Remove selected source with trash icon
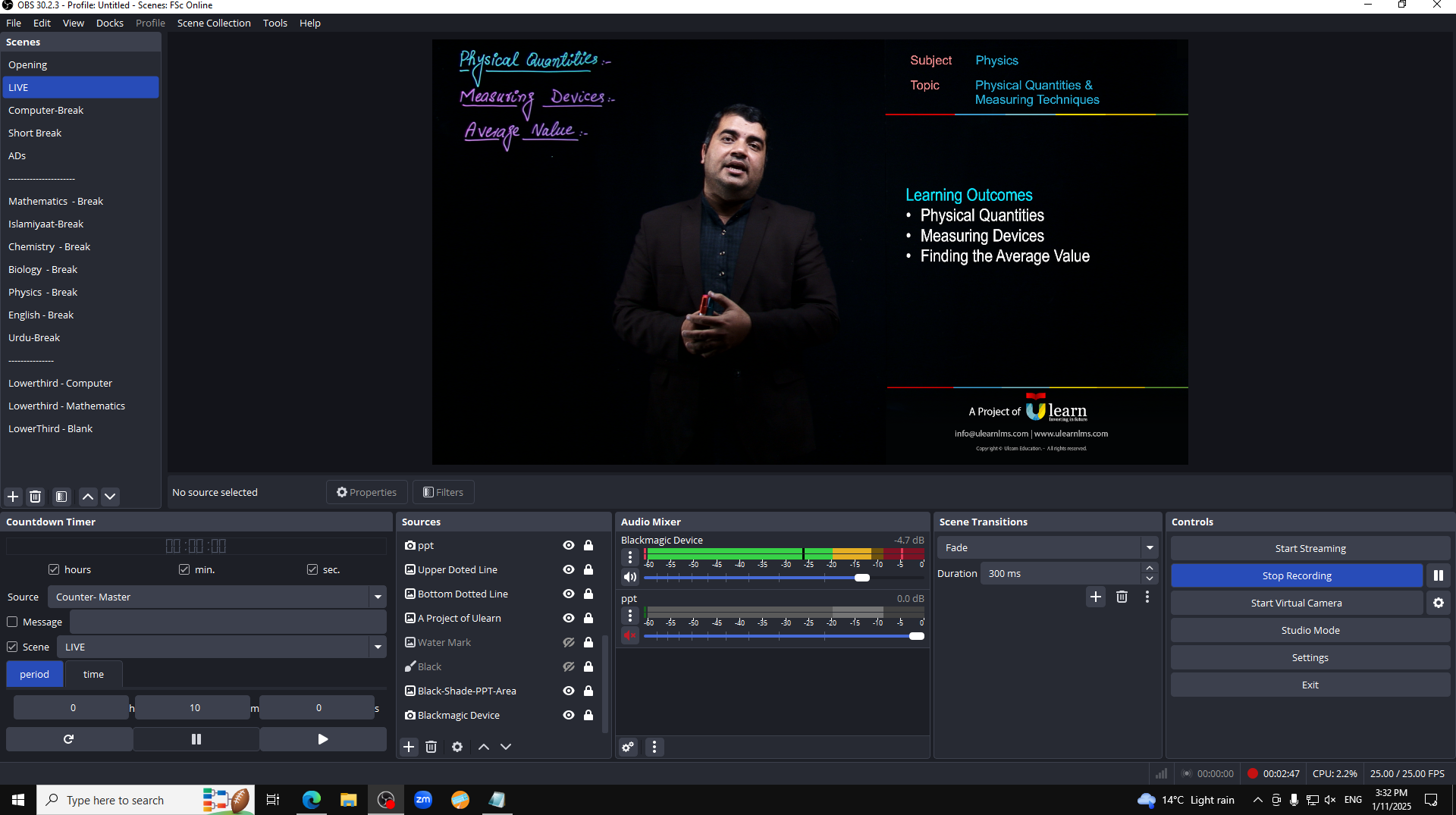 431,747
